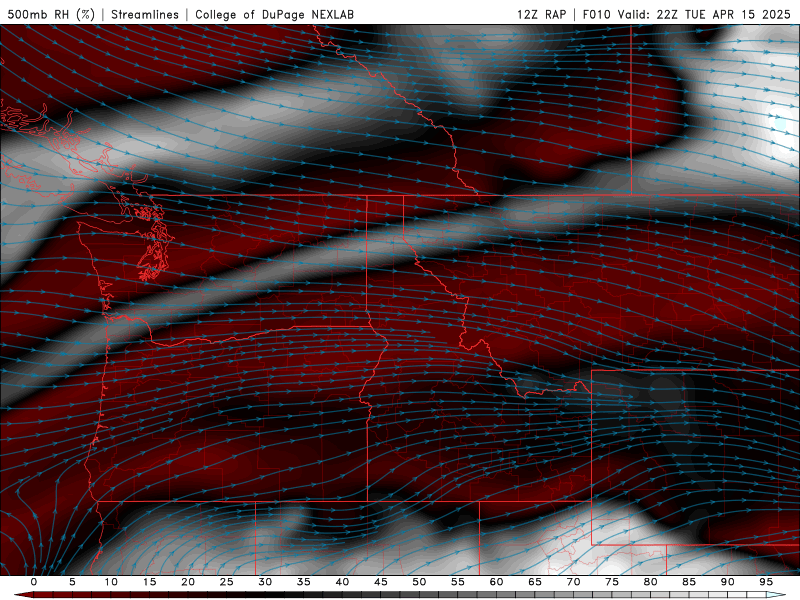
Task: Click the colorbar label '0'
Action: tap(34, 582)
